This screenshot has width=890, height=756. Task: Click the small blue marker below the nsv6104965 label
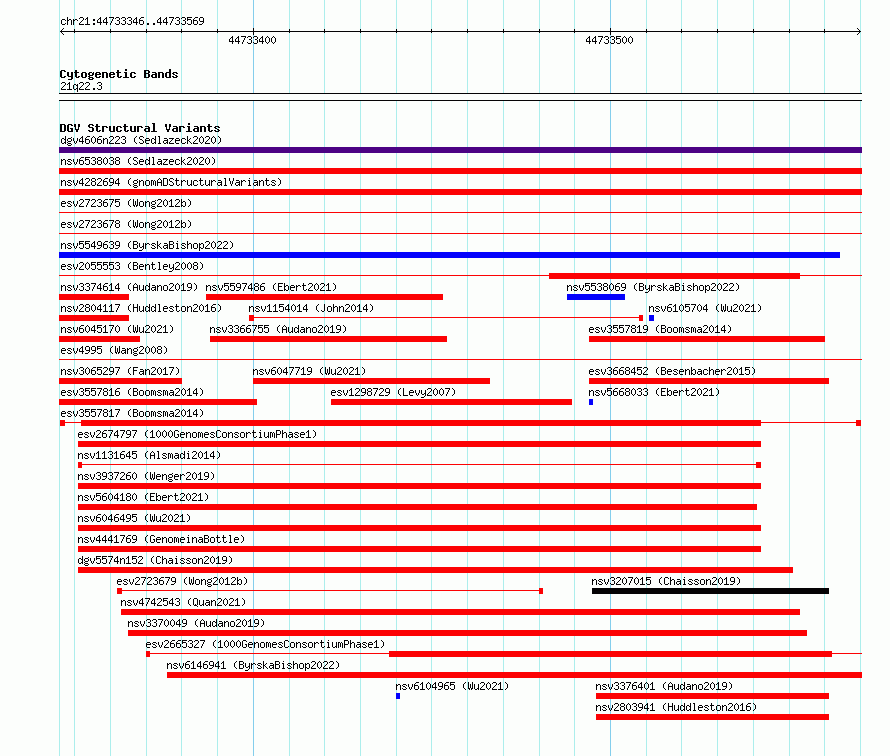click(398, 696)
